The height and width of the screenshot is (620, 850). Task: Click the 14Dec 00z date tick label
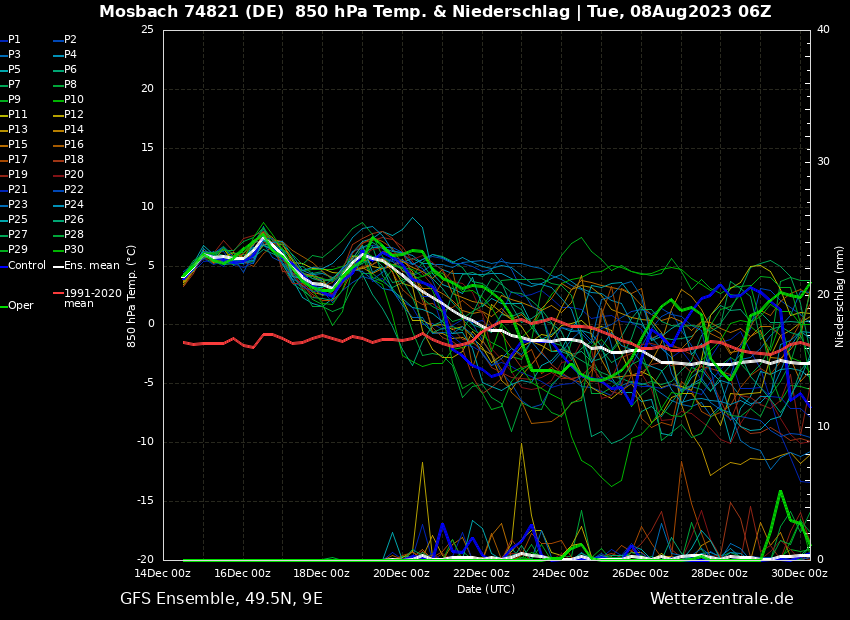[163, 574]
